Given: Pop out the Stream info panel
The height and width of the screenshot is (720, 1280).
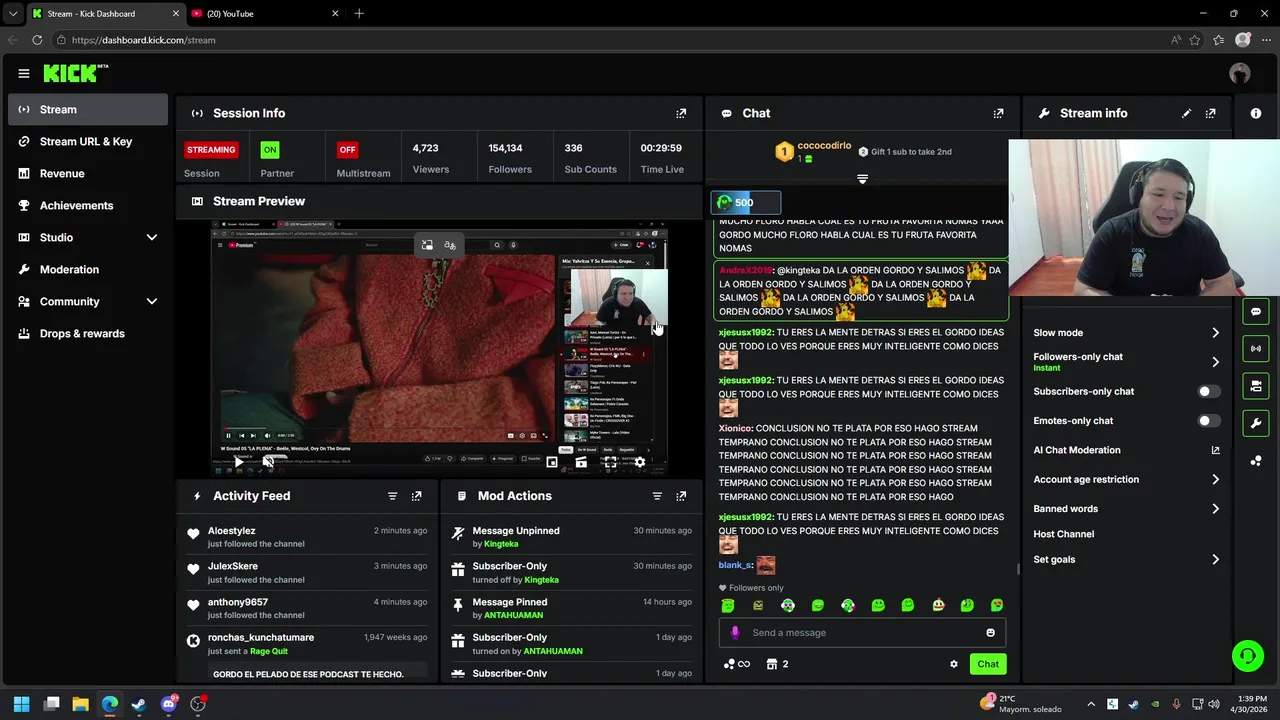Looking at the screenshot, I should click(1210, 113).
